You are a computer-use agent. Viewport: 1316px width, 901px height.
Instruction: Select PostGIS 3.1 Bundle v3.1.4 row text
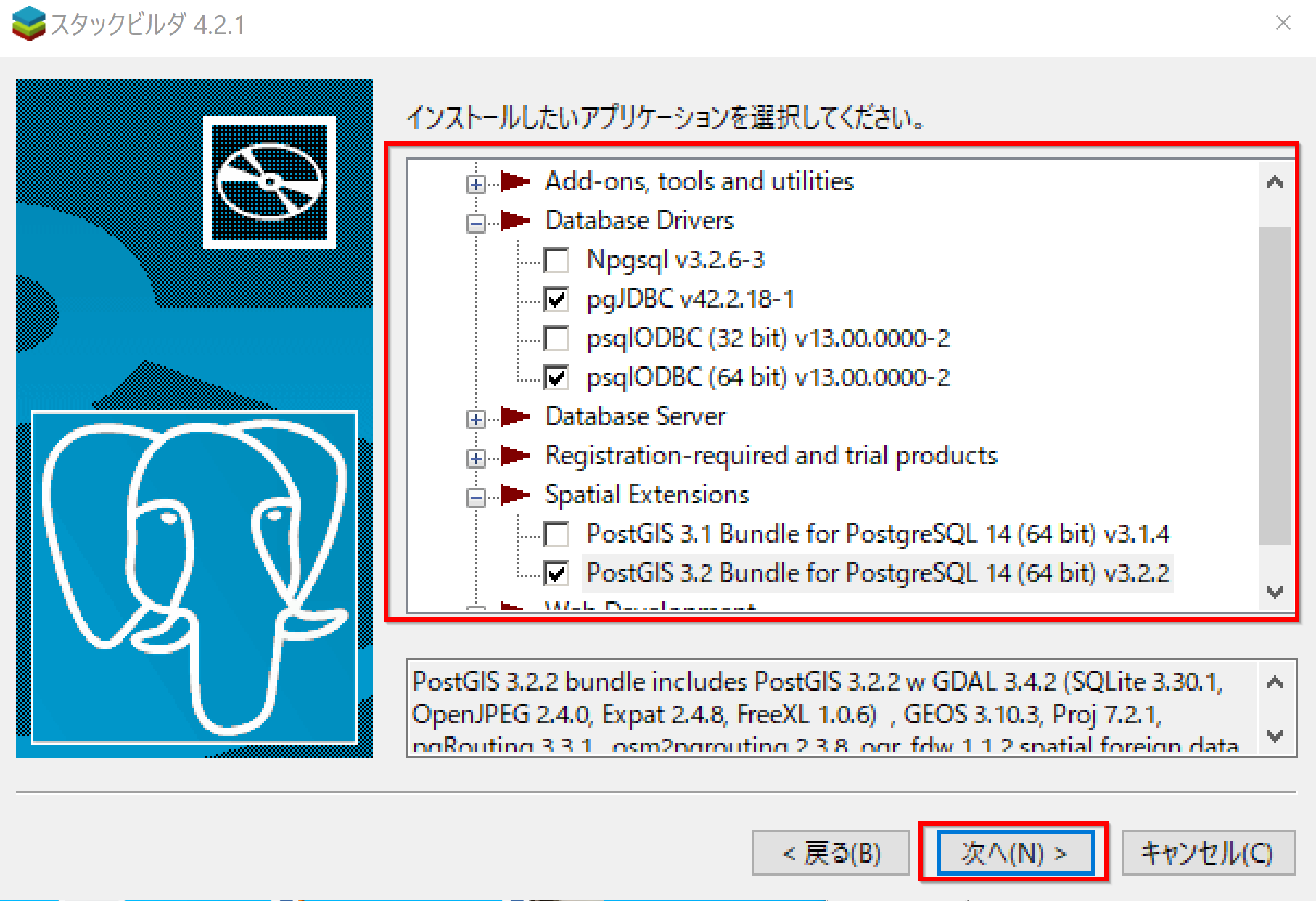point(878,533)
